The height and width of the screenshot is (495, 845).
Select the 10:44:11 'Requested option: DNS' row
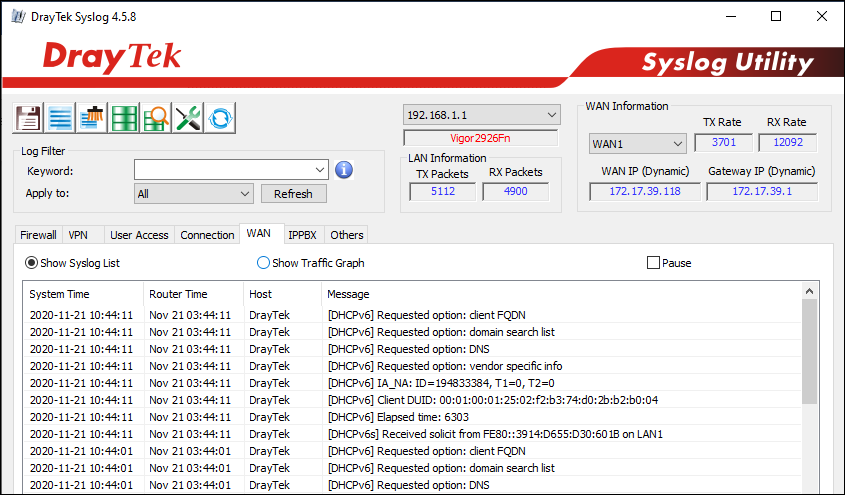point(412,349)
